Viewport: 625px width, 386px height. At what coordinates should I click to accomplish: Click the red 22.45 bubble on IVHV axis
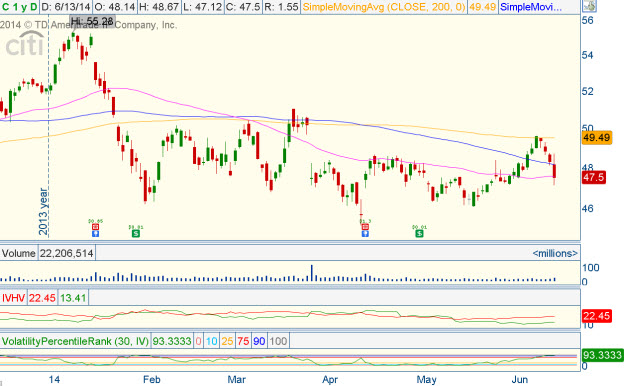596,316
